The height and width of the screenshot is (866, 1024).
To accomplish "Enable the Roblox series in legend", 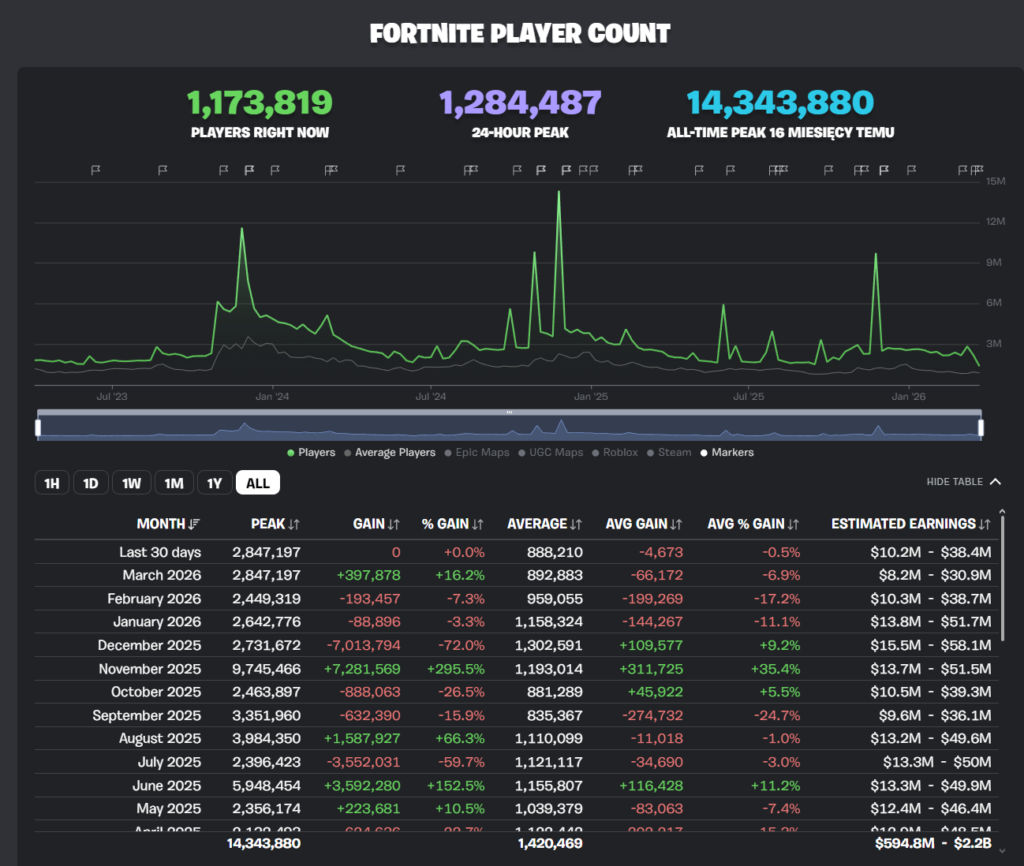I will [x=620, y=453].
